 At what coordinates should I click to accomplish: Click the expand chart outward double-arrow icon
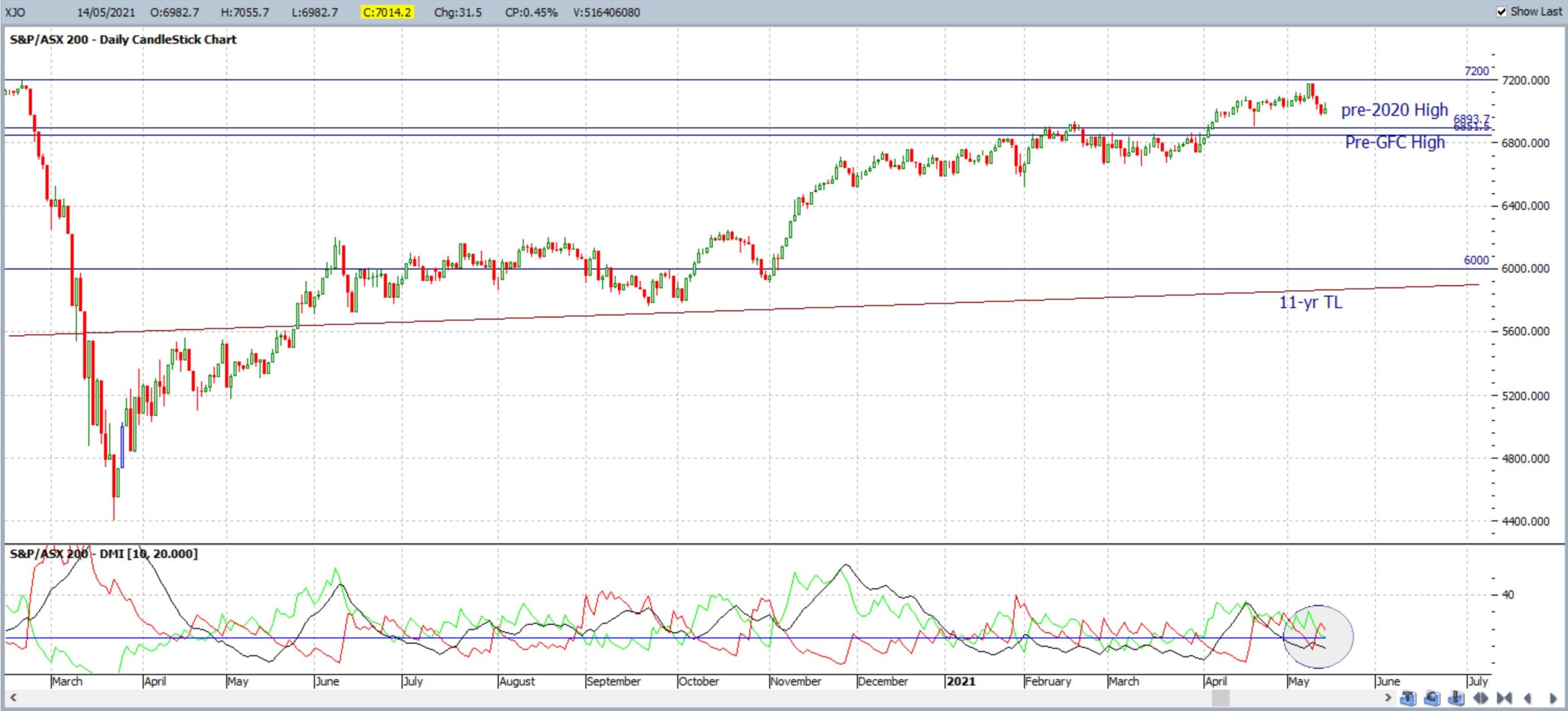tap(1480, 698)
